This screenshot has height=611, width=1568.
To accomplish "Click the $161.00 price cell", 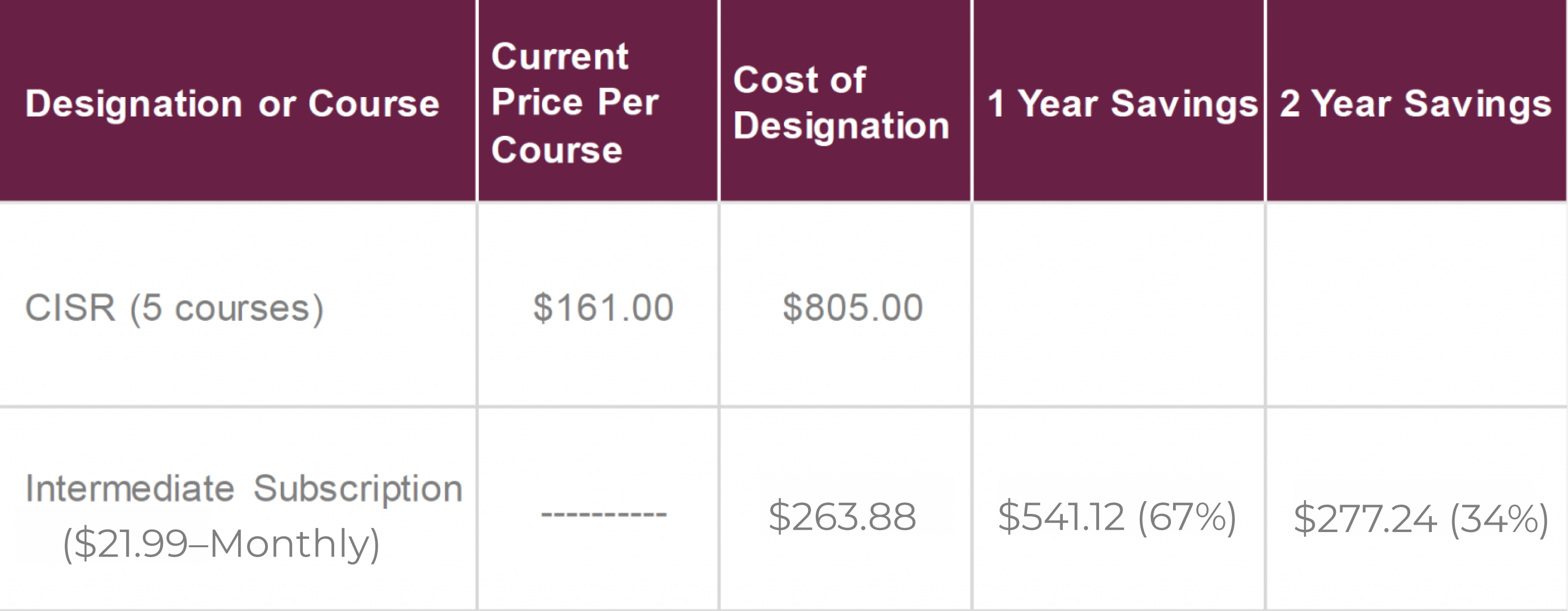I will pyautogui.click(x=603, y=307).
